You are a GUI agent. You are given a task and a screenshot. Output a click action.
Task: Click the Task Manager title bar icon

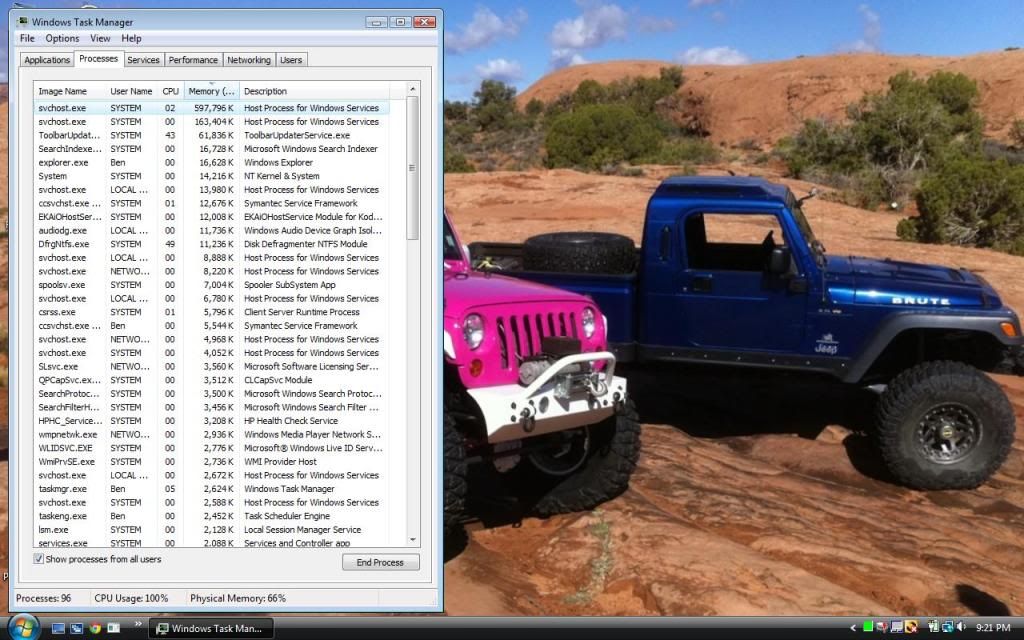(x=22, y=22)
